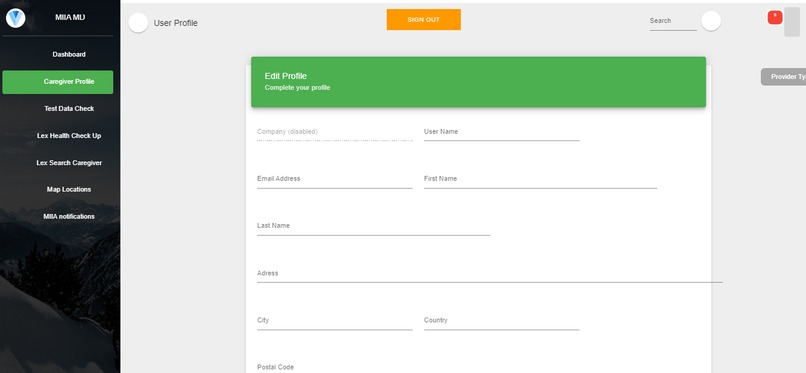Focus the First Name field

[x=540, y=180]
